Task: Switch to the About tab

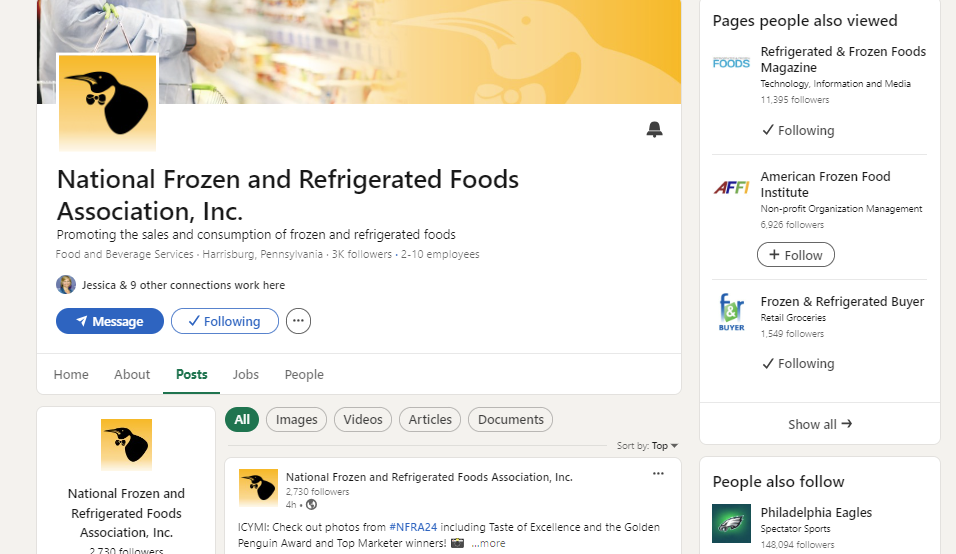Action: pyautogui.click(x=132, y=374)
